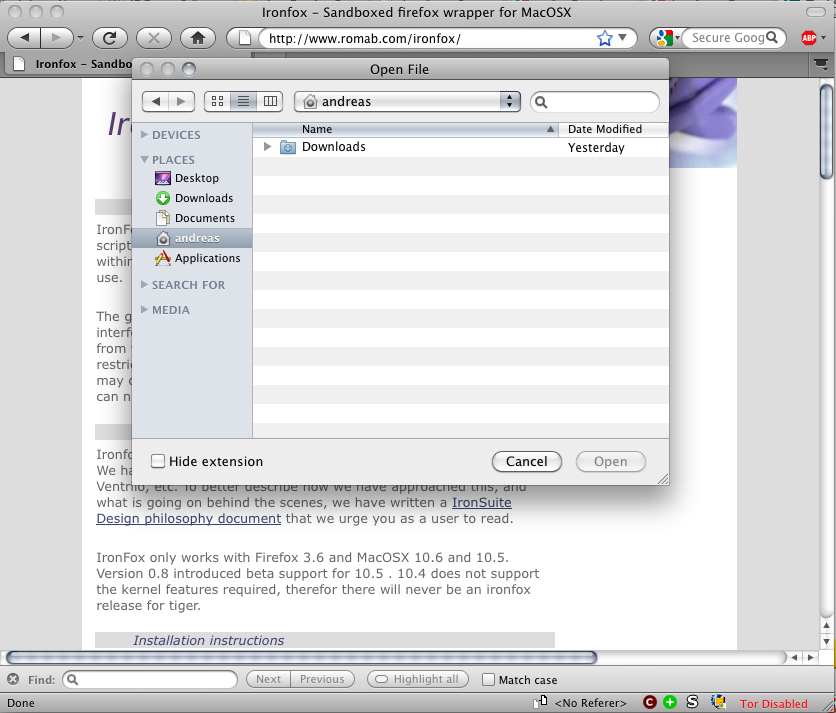Switch to icon view in file dialog
This screenshot has height=713, width=836.
point(216,101)
